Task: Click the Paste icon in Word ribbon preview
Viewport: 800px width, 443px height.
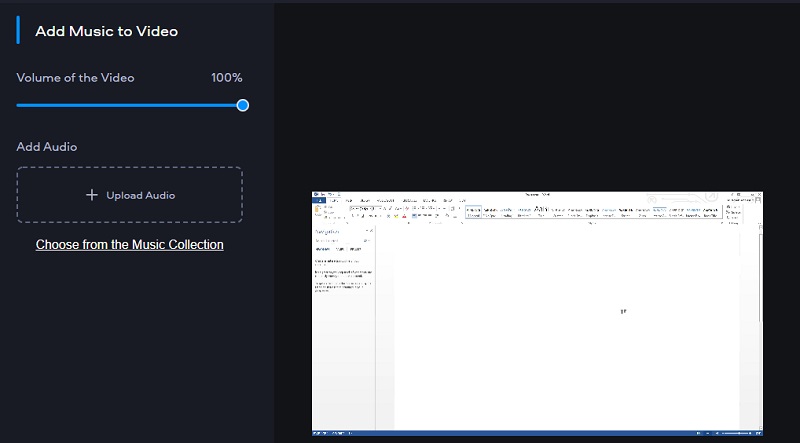Action: coord(319,211)
